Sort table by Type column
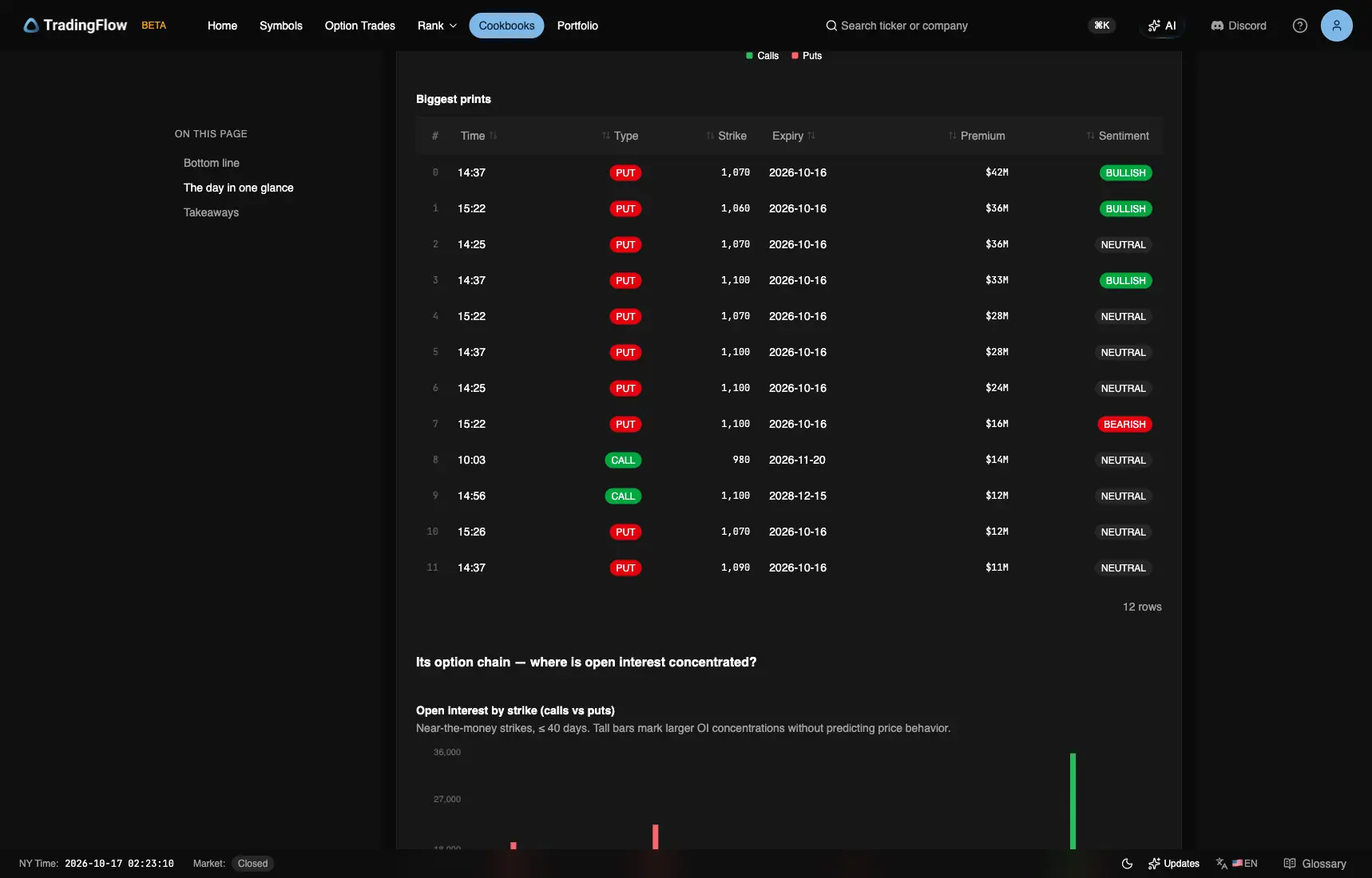1372x878 pixels. point(620,136)
